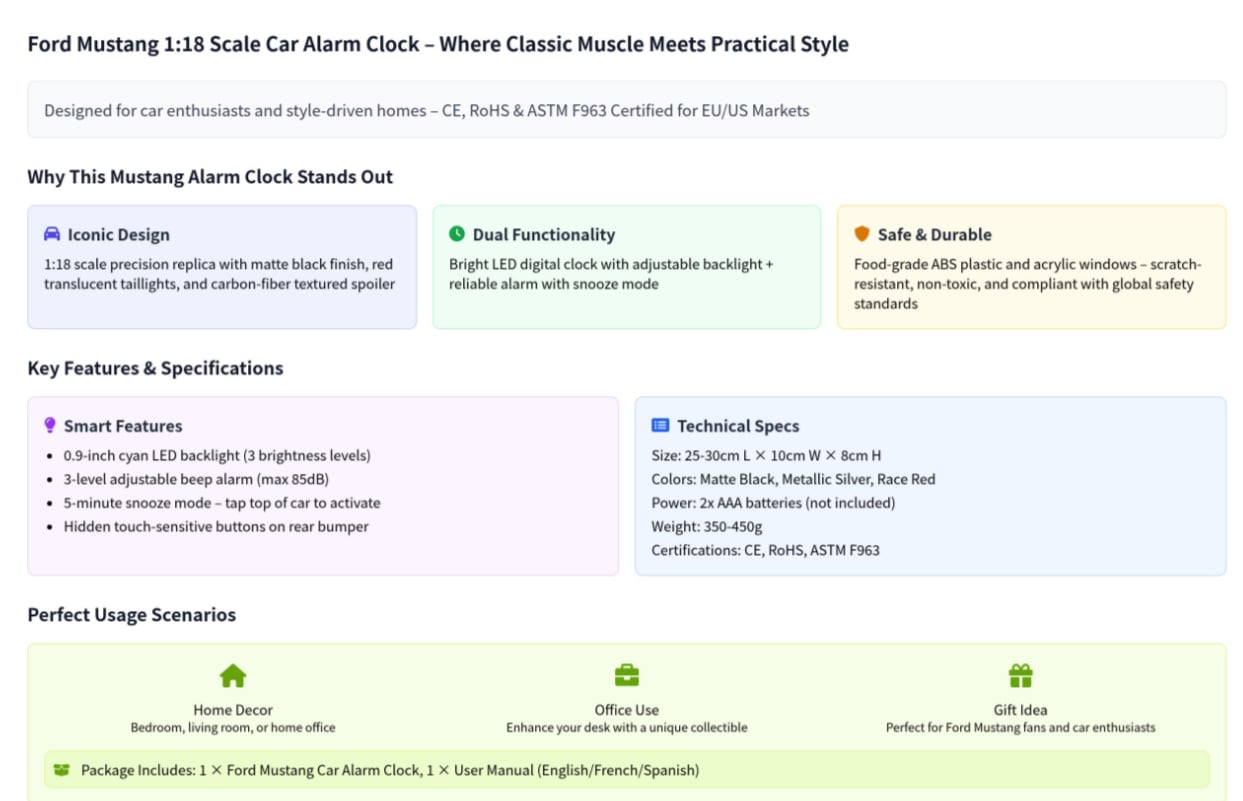Click the car icon beside Iconic Design
Screen dimensions: 1243x801
pos(52,234)
